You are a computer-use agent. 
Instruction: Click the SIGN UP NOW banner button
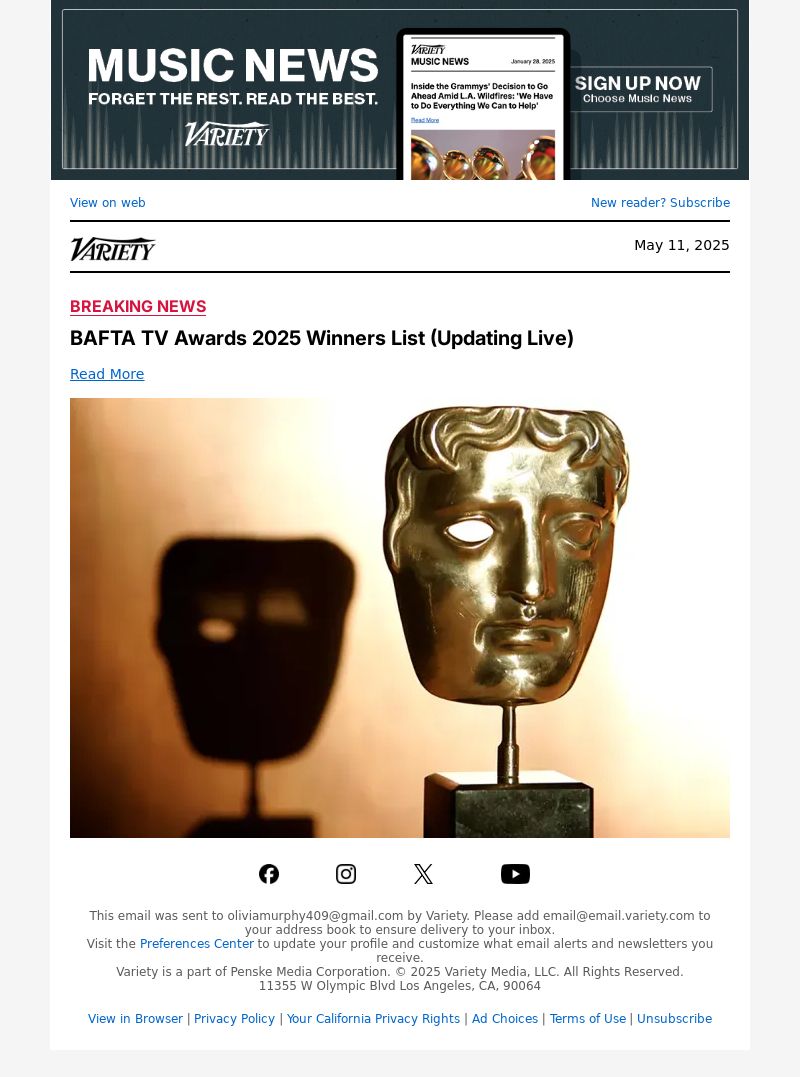click(637, 89)
